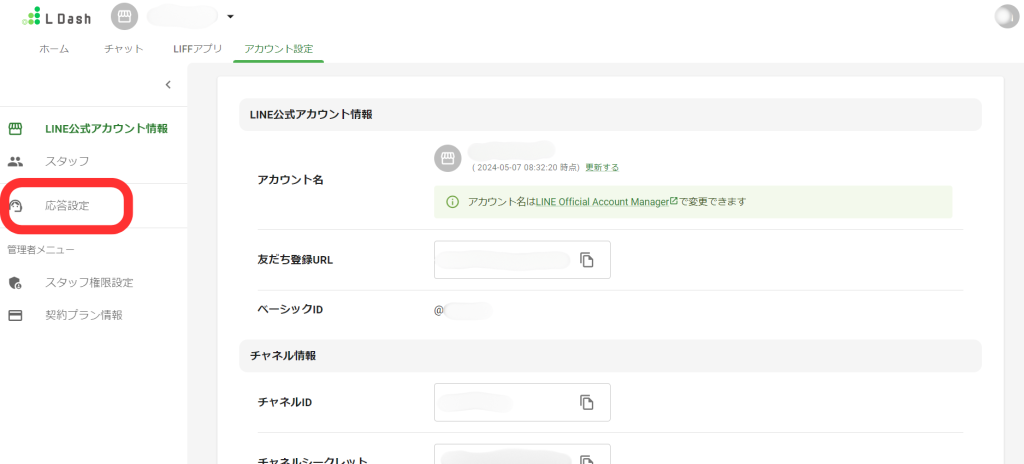The image size is (1024, 464).
Task: Click the account name store avatar icon
Action: [447, 159]
